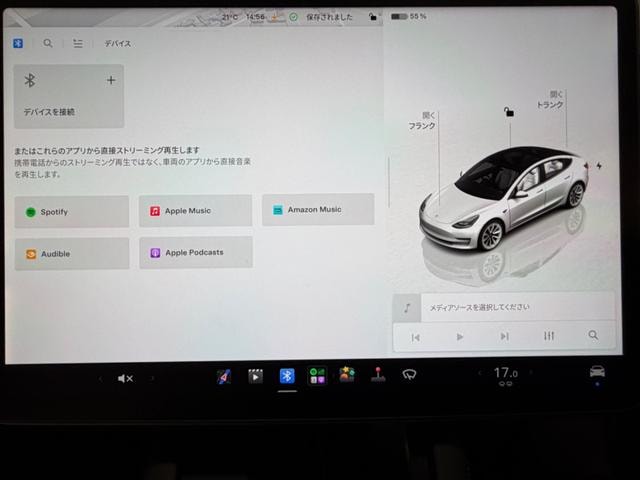This screenshot has height=480, width=640.
Task: Launch Apple Podcasts app
Action: coord(196,253)
